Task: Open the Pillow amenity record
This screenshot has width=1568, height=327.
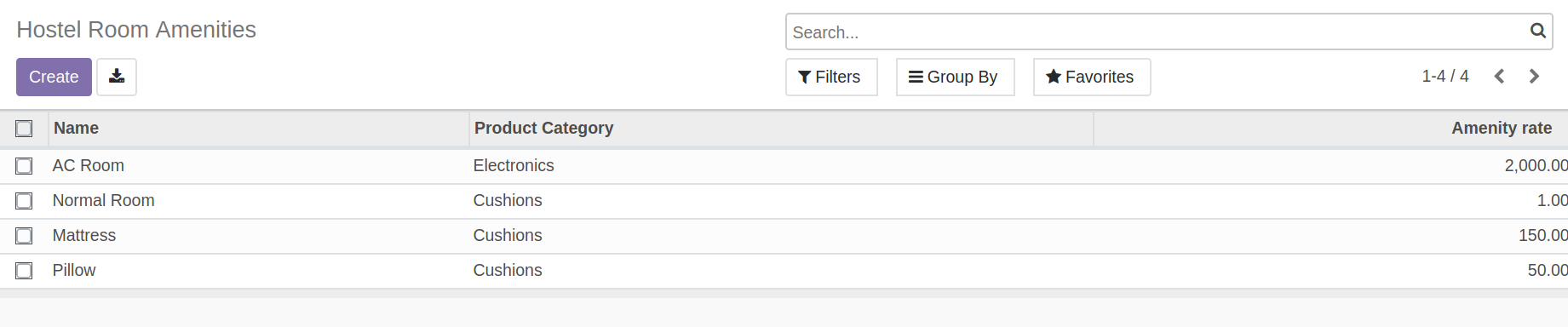Action: pyautogui.click(x=74, y=270)
